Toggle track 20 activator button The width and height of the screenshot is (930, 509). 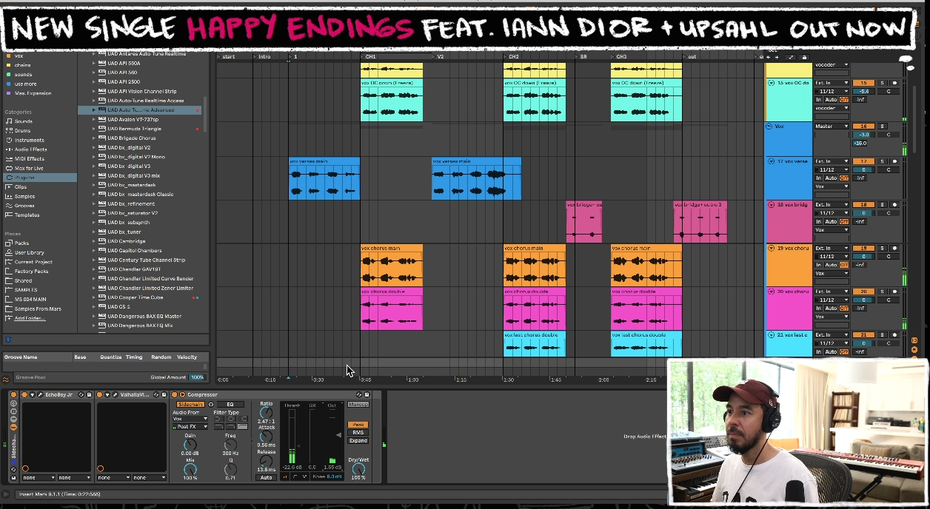(x=864, y=291)
